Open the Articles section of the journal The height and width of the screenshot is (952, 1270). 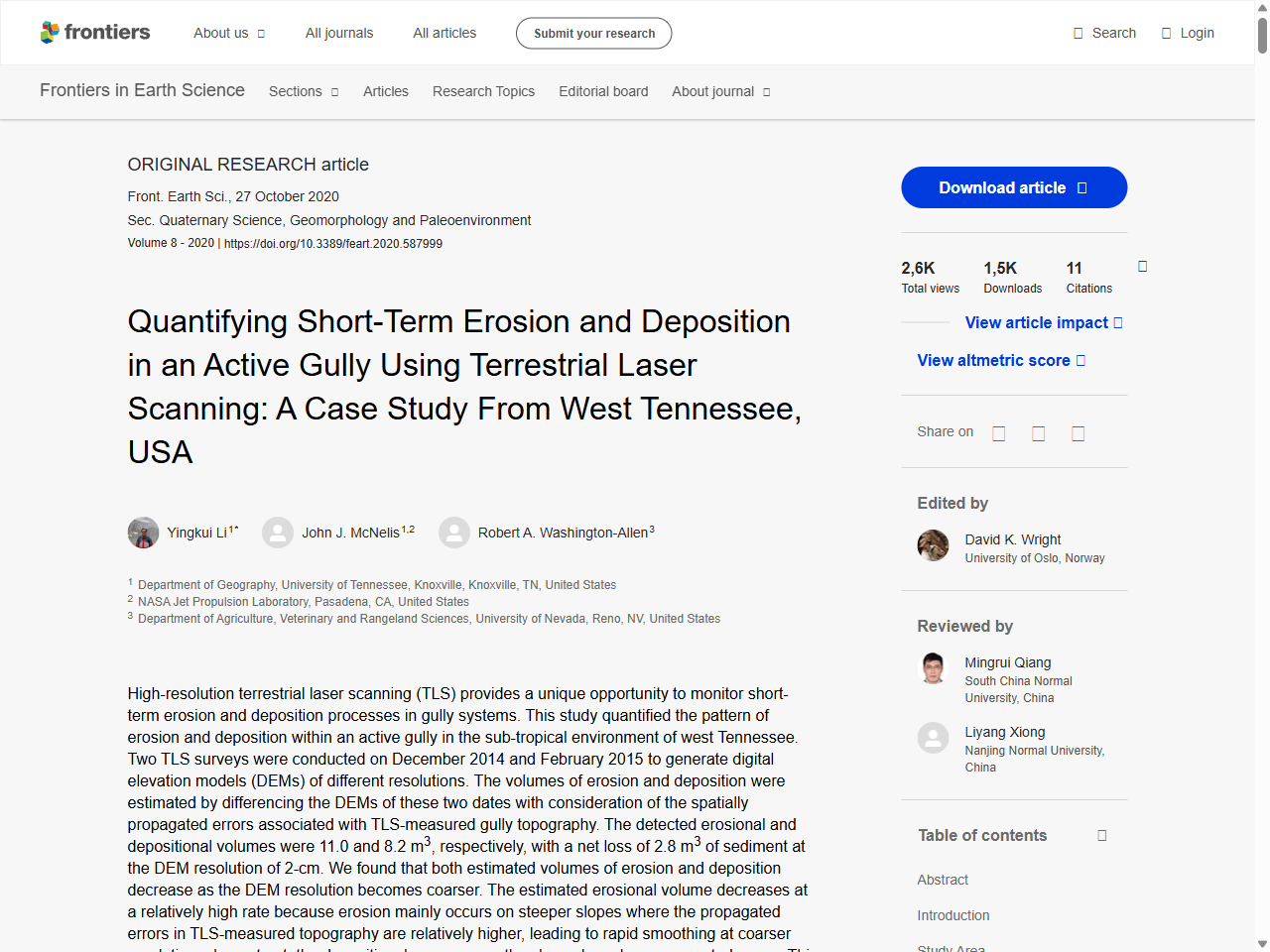click(x=386, y=91)
